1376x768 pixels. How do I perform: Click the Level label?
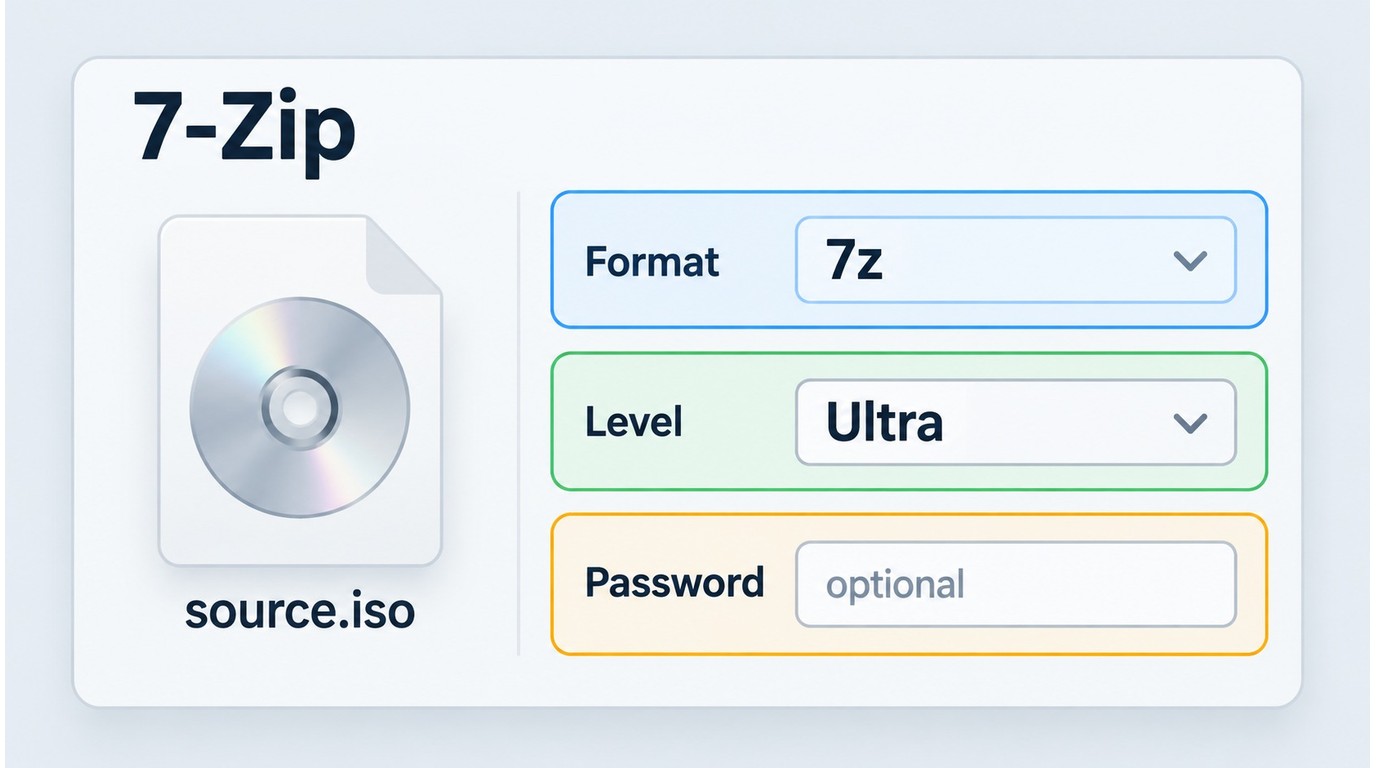(x=634, y=422)
